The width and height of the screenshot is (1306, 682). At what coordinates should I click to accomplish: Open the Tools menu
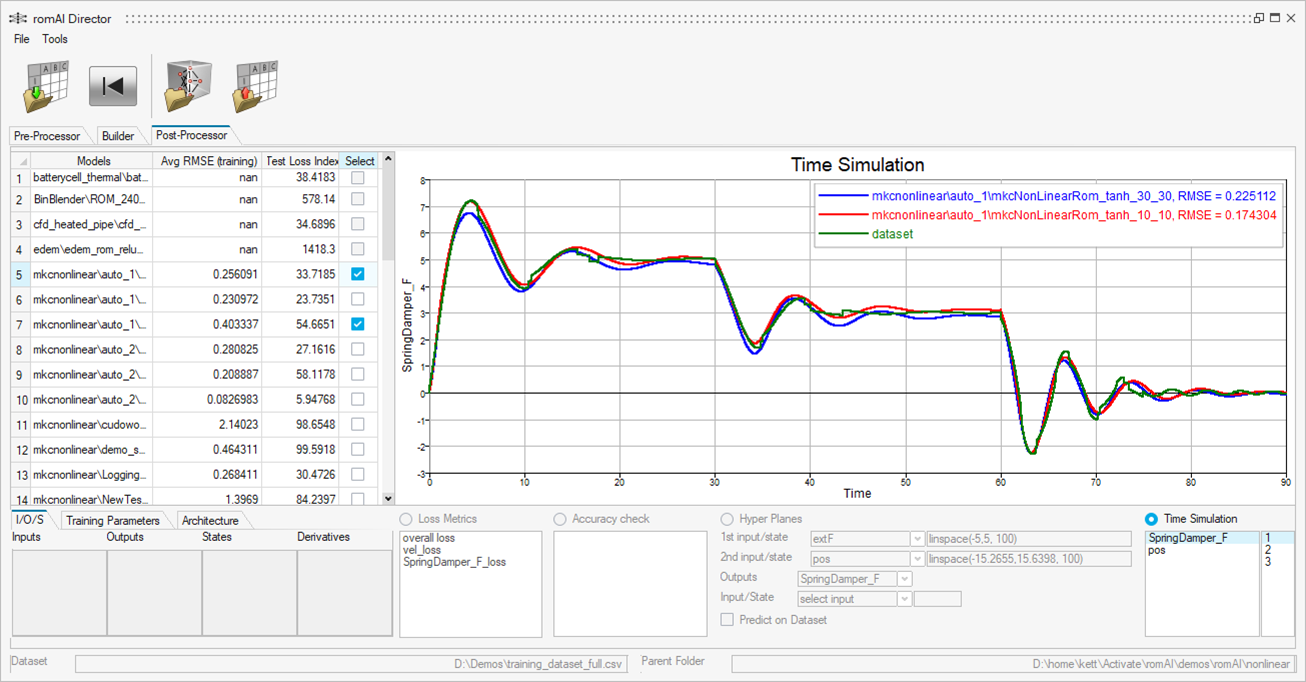pyautogui.click(x=55, y=39)
